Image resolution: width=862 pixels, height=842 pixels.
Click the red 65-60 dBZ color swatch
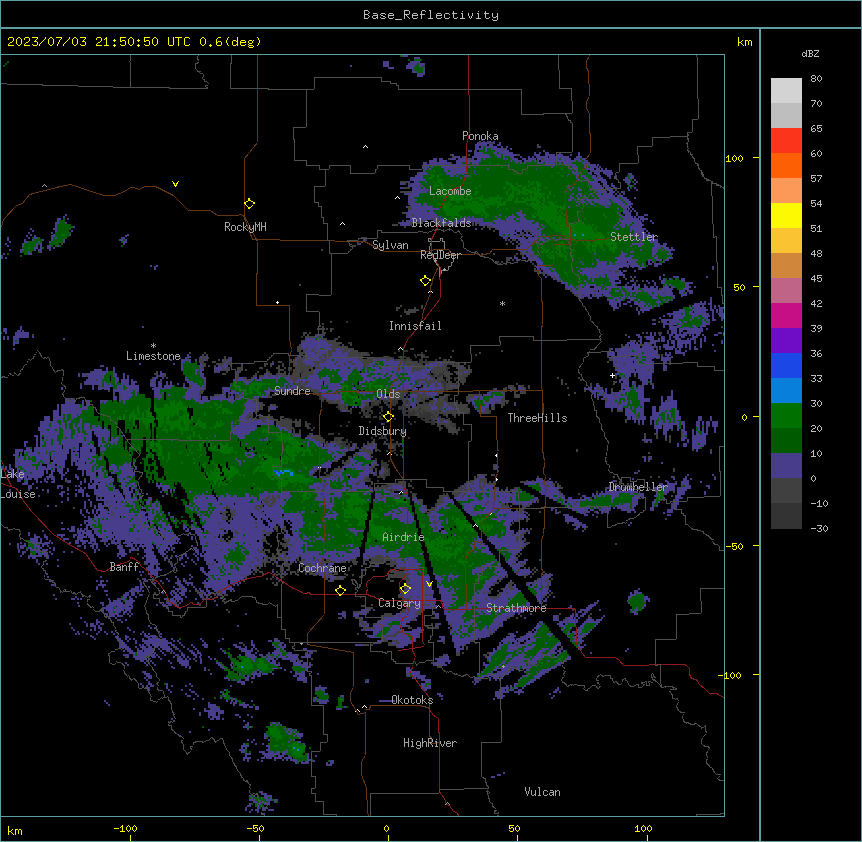[x=786, y=141]
